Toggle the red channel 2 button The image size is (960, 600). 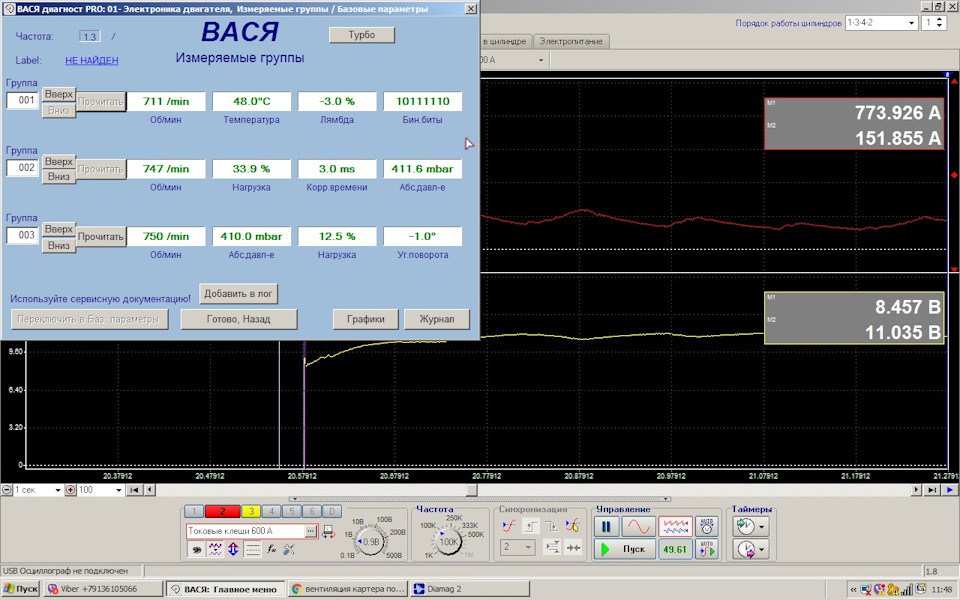(222, 511)
